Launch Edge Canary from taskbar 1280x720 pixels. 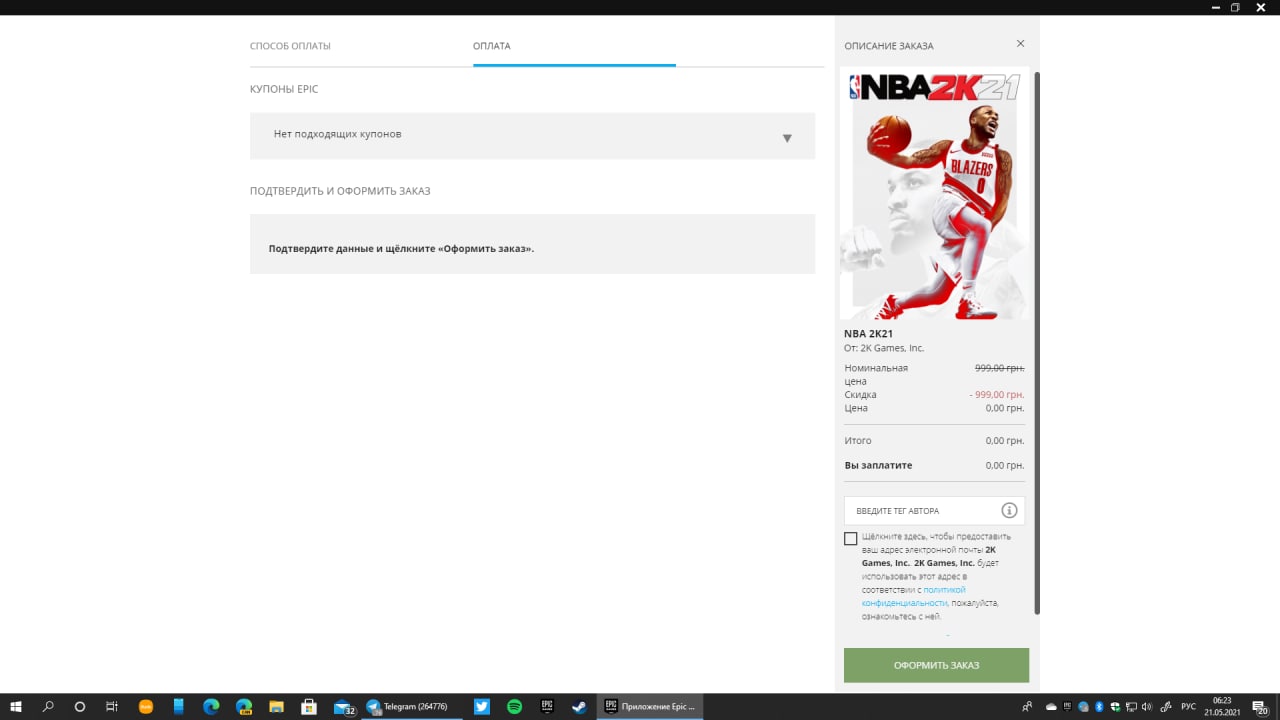[244, 707]
